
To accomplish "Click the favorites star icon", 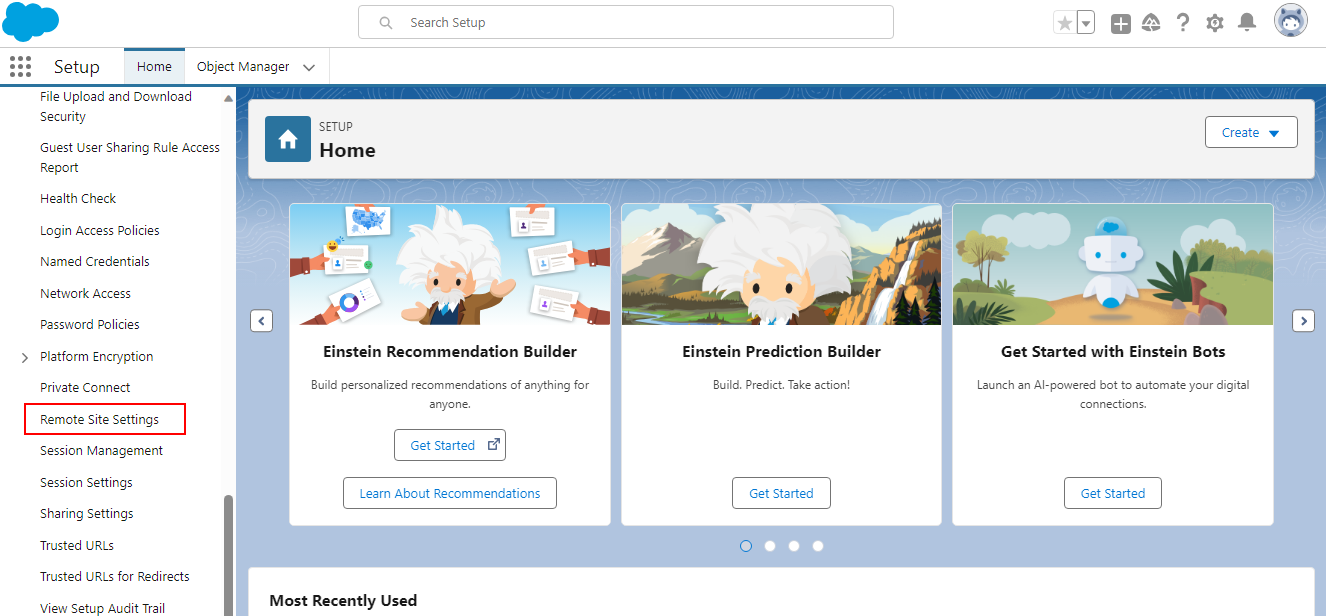I will 1065,23.
